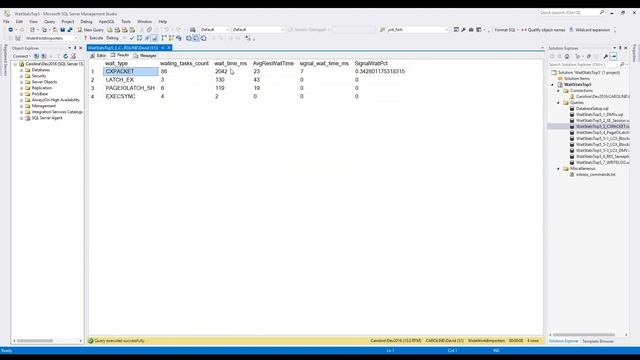Click the wait_time_ms column header
The height and width of the screenshot is (360, 640).
click(231, 63)
